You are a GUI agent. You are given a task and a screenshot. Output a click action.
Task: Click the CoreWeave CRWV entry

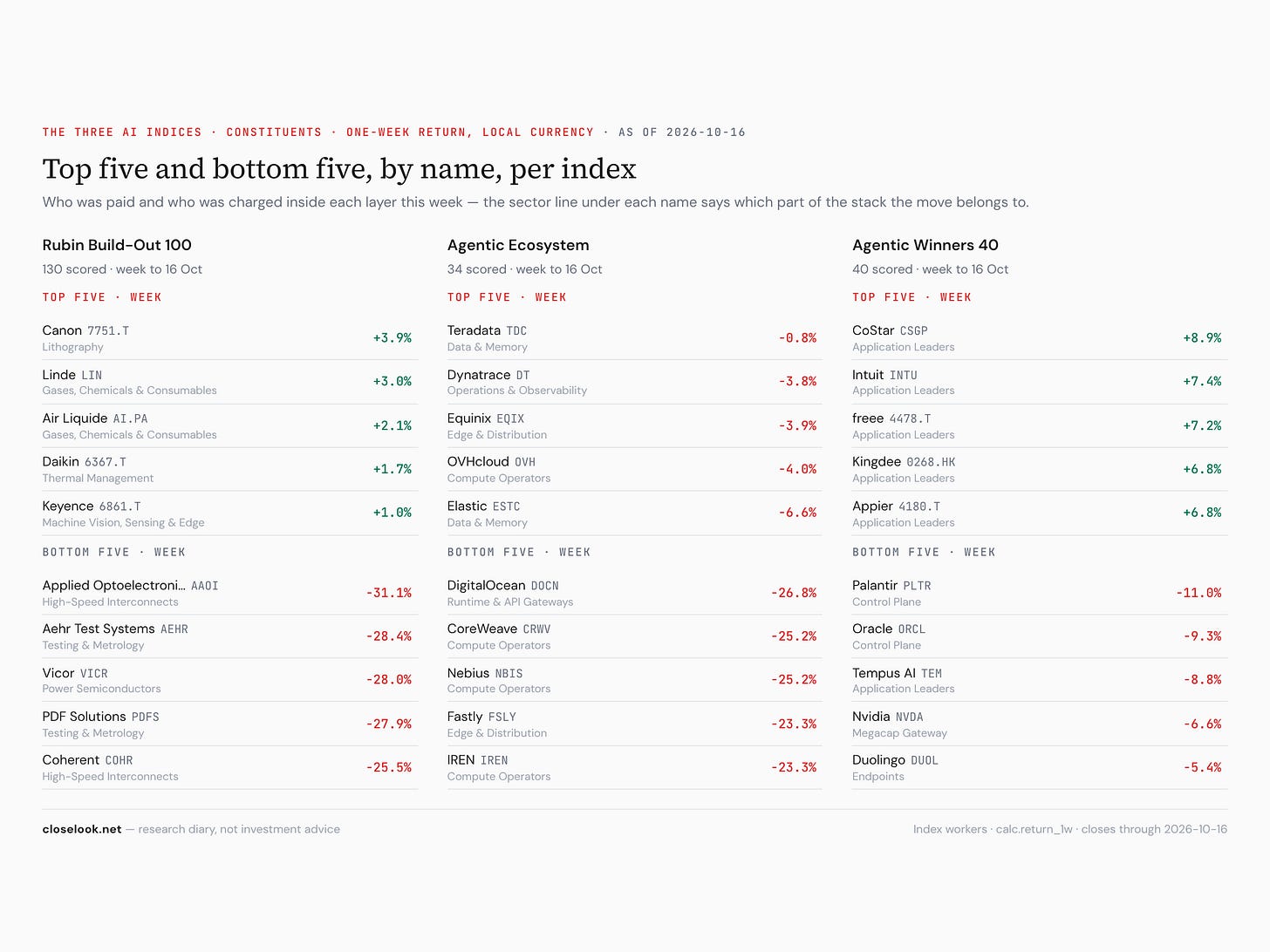(499, 629)
